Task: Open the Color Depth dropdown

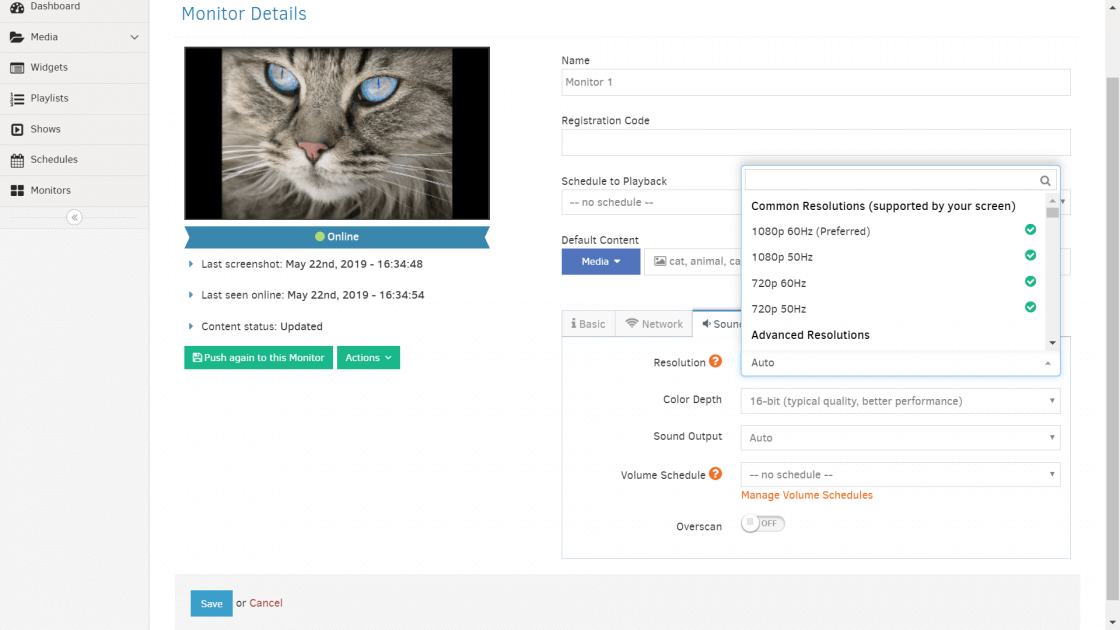Action: click(x=900, y=400)
